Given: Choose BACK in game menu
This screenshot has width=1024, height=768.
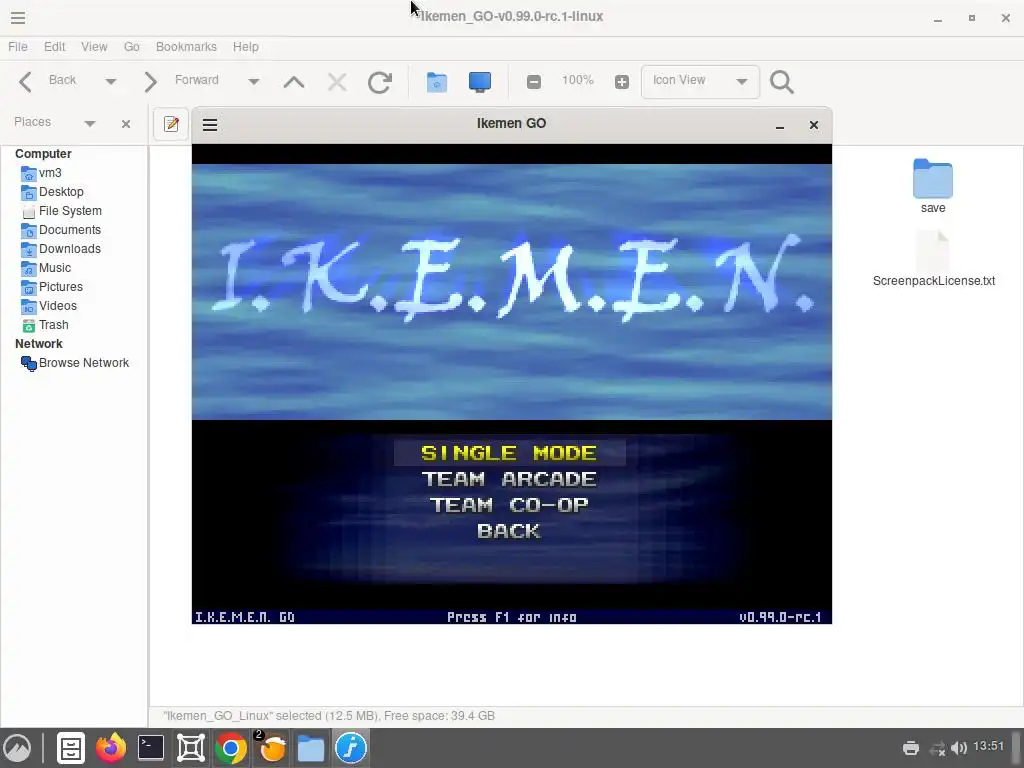Looking at the screenshot, I should pos(509,531).
